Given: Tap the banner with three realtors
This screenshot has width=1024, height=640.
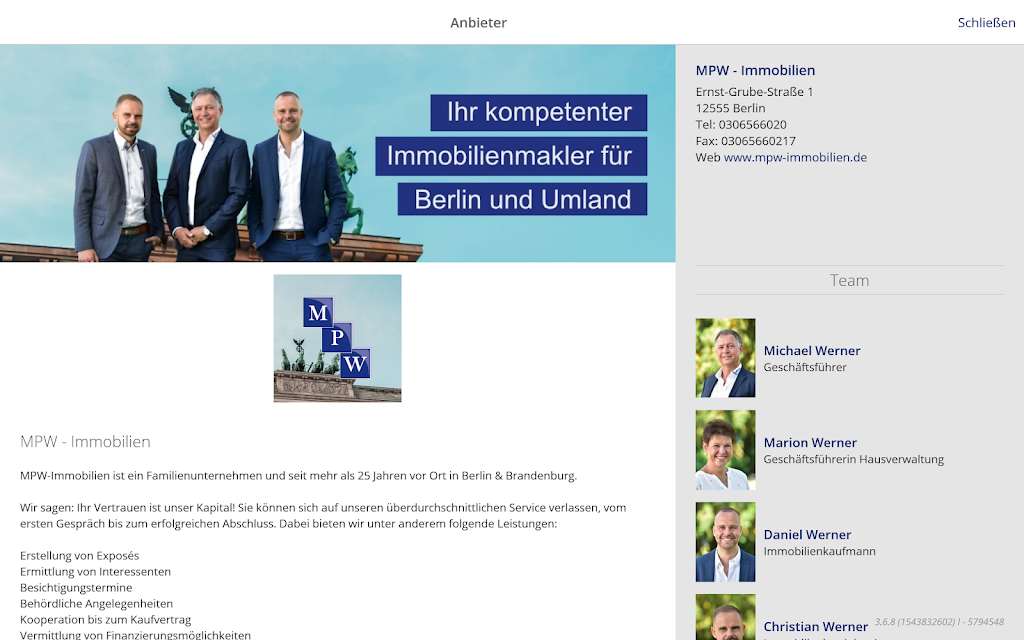Looking at the screenshot, I should (338, 153).
